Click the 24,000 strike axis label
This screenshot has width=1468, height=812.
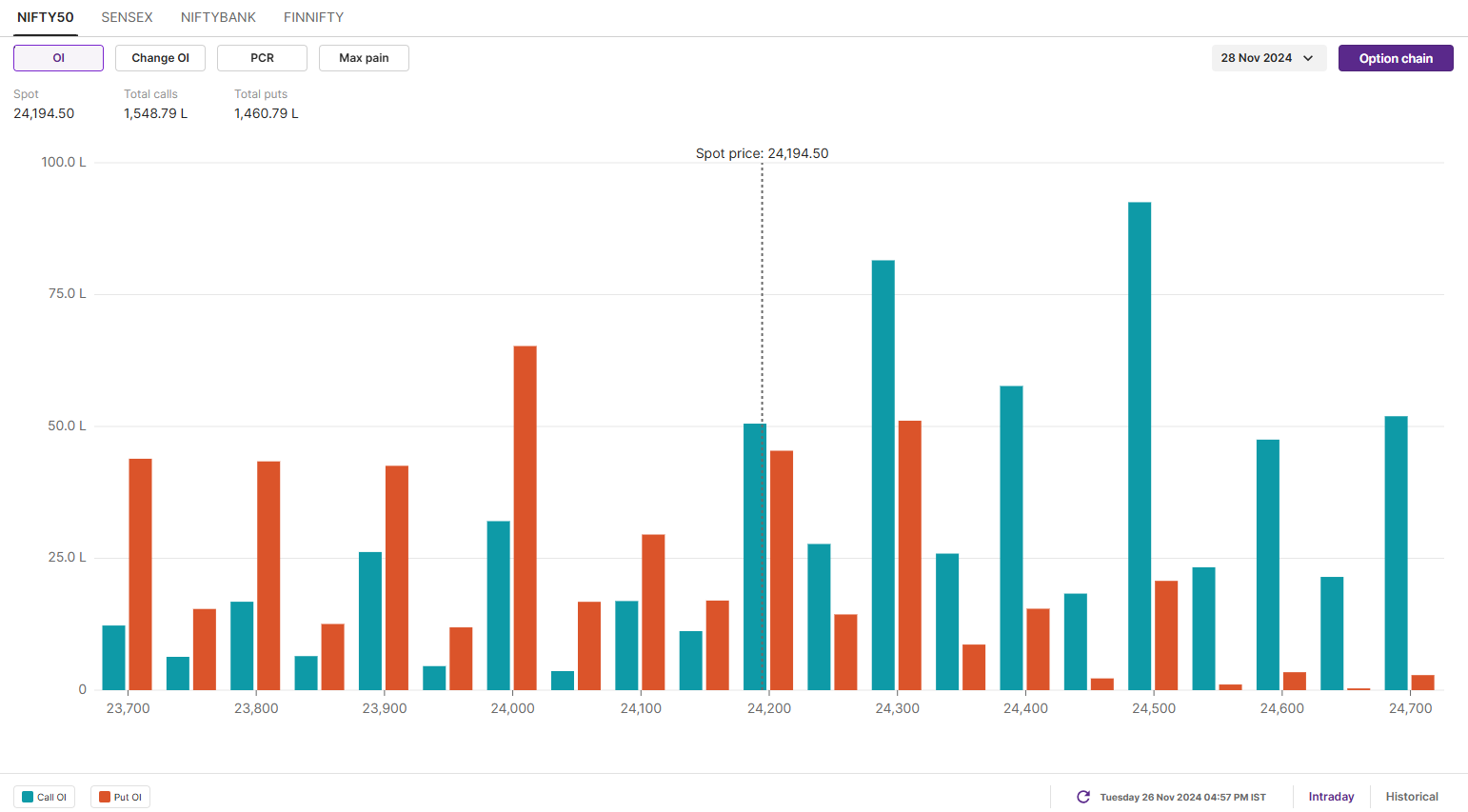click(x=512, y=708)
